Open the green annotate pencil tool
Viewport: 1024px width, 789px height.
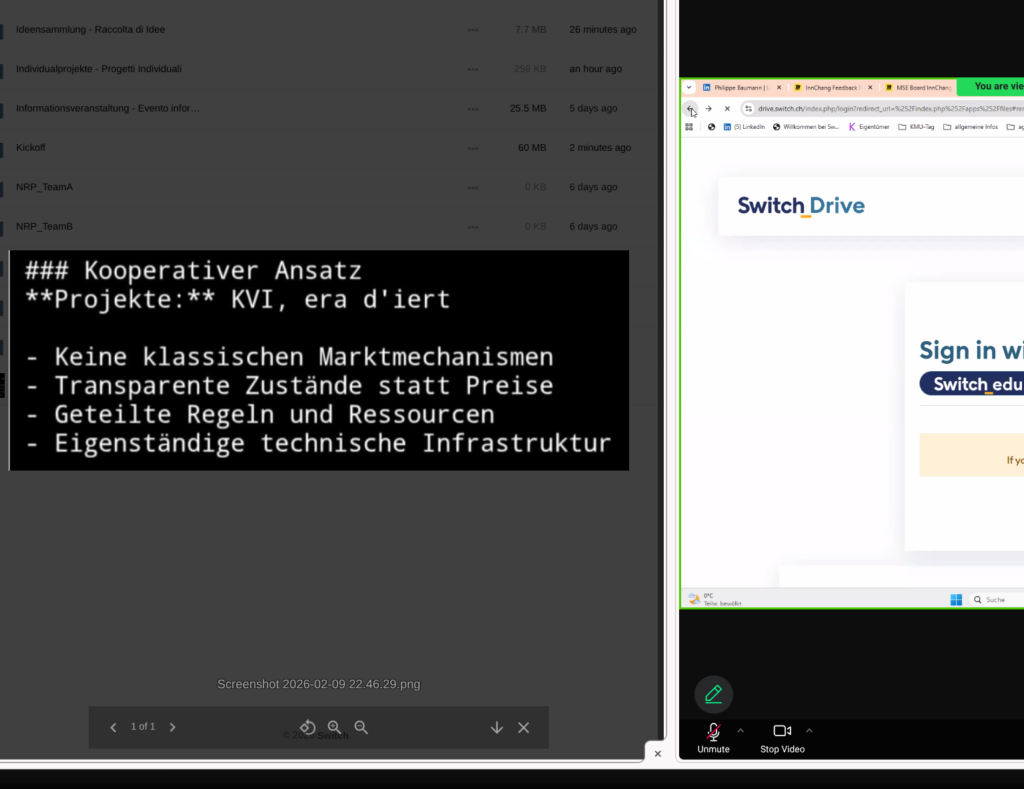tap(713, 694)
